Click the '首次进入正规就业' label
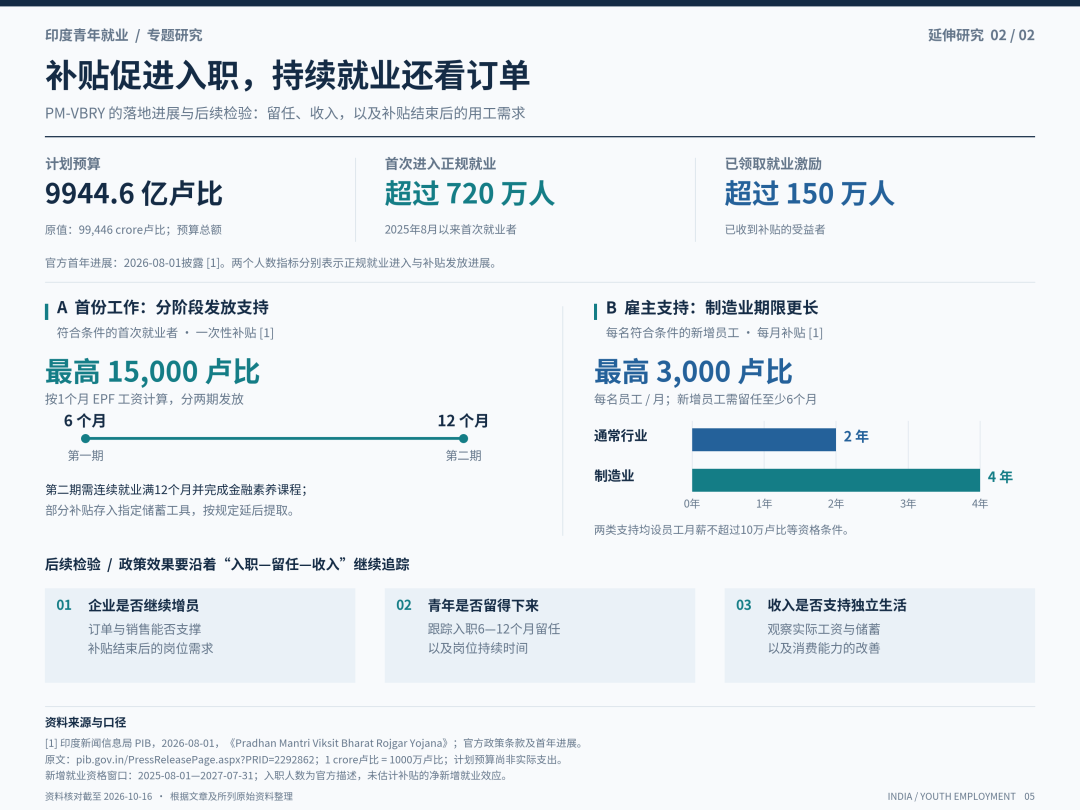 [x=440, y=164]
